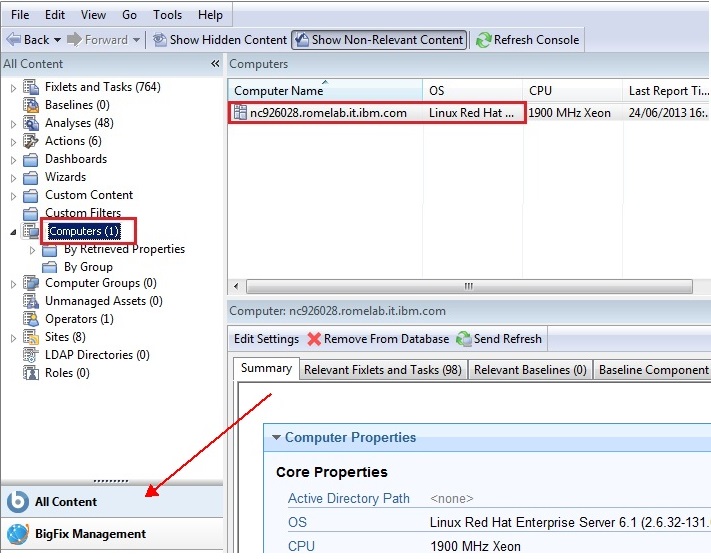This screenshot has width=711, height=559.
Task: Expand the By Retrieved Properties node
Action: (x=32, y=250)
